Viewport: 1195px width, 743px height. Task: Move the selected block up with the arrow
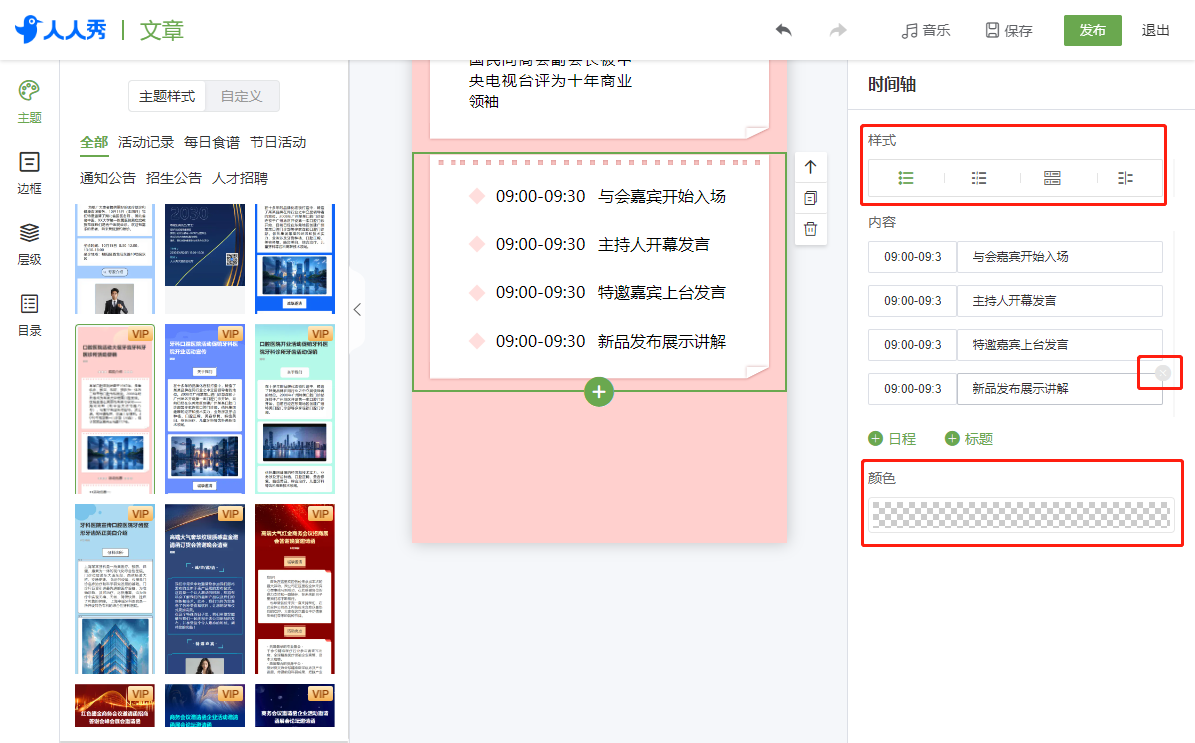810,168
